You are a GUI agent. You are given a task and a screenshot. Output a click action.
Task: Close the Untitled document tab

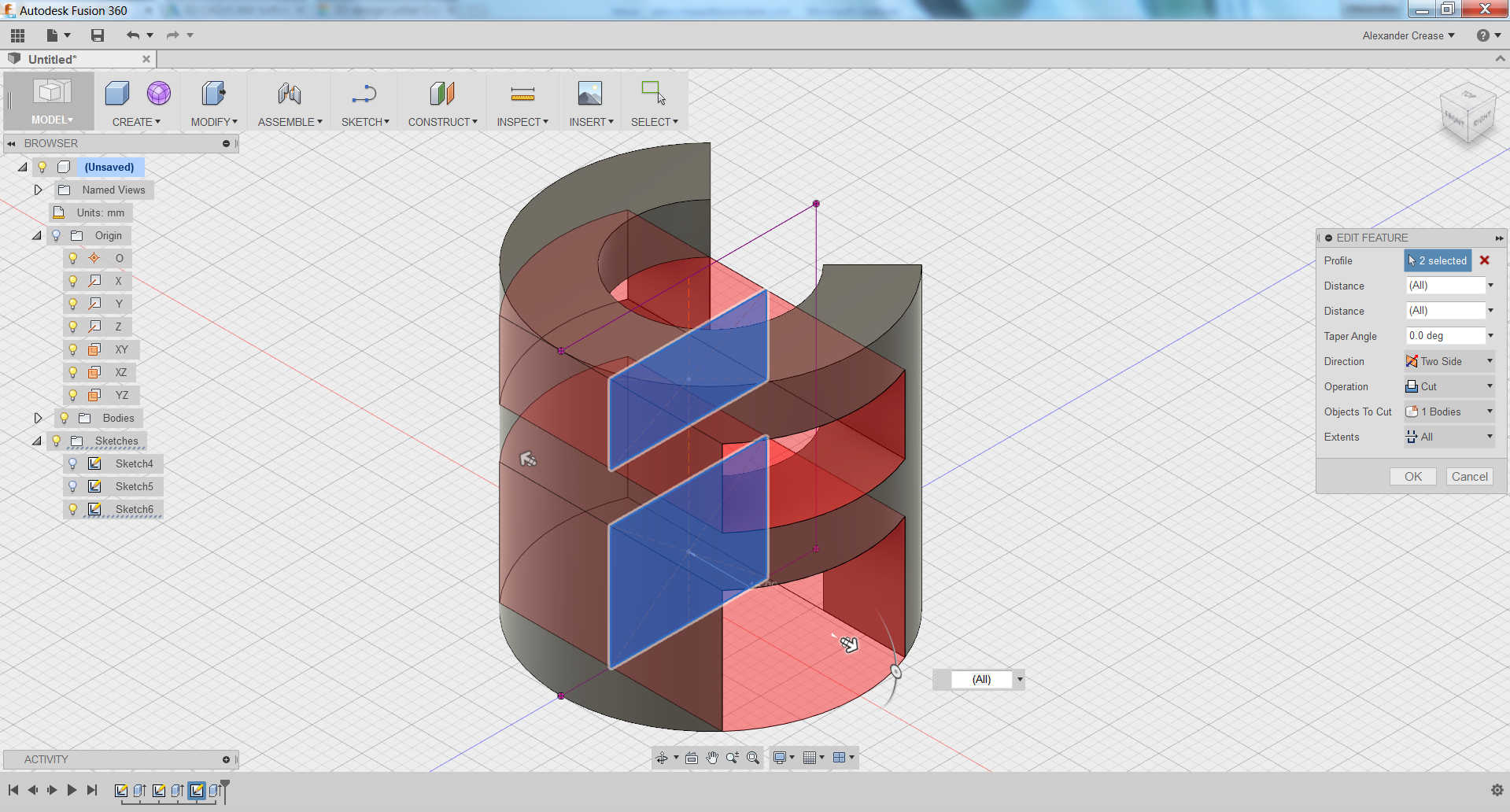click(146, 59)
